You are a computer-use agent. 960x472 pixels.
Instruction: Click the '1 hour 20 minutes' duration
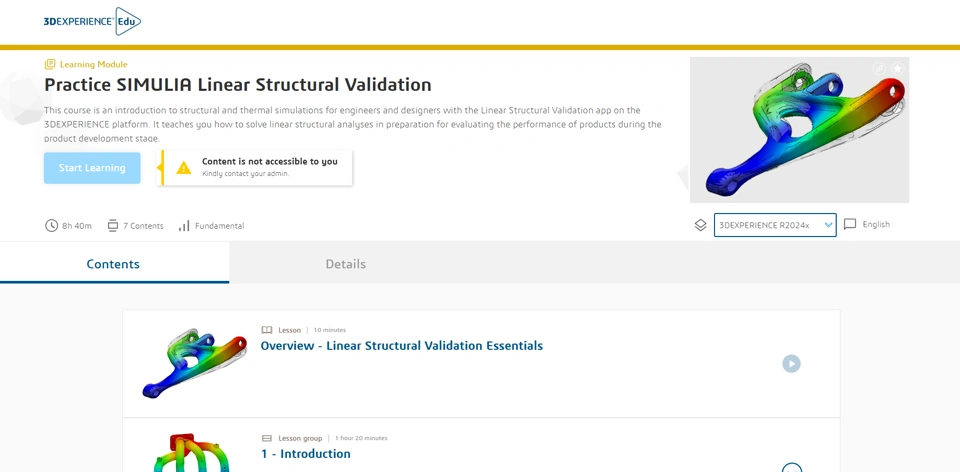[x=361, y=438]
